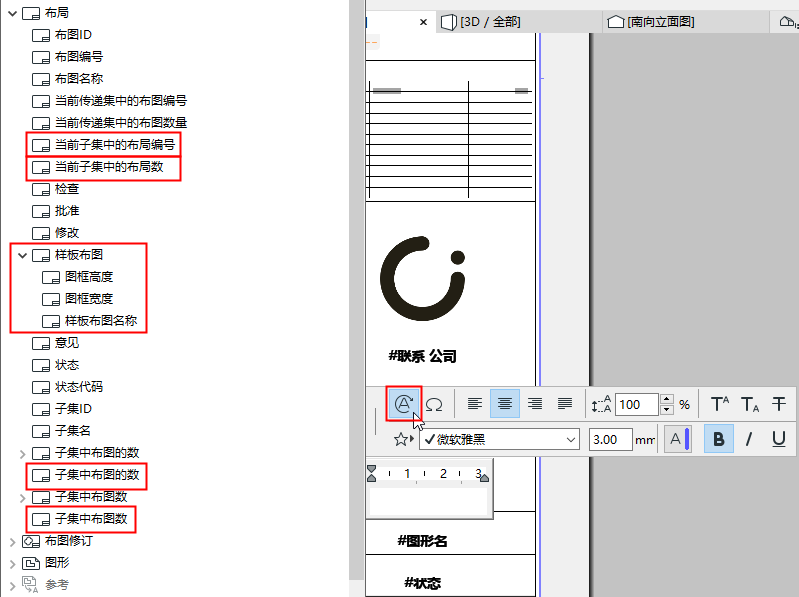799x597 pixels.
Task: Open the Insert Symbol (Ω) tool
Action: [434, 404]
